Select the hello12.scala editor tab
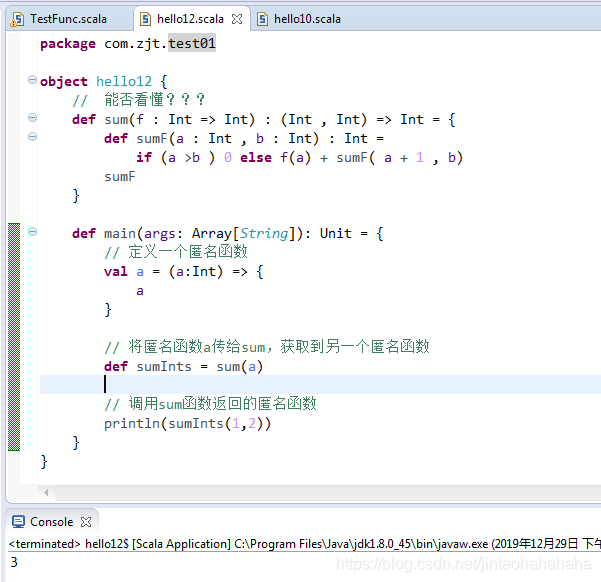The width and height of the screenshot is (601, 582). point(190,19)
